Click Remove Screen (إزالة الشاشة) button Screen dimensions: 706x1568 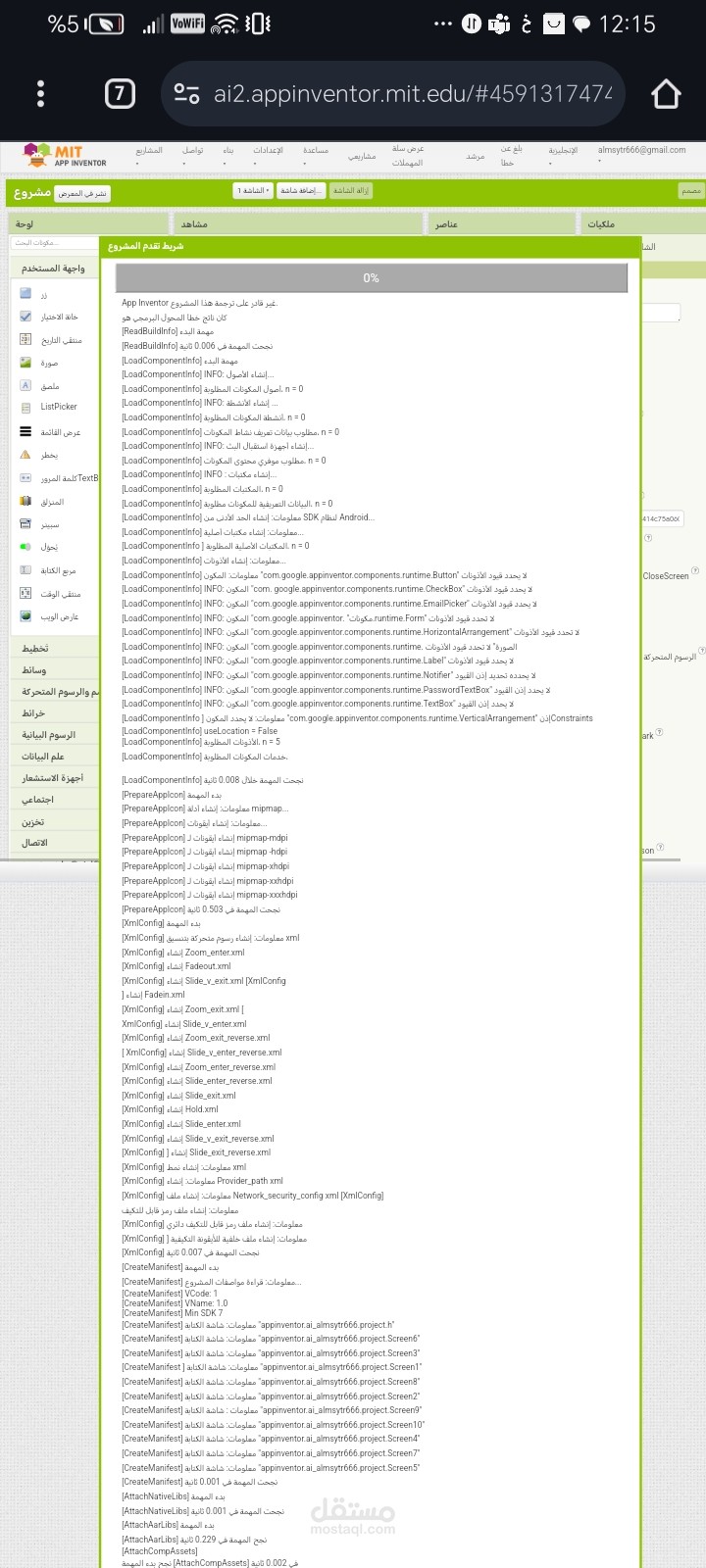(x=351, y=191)
